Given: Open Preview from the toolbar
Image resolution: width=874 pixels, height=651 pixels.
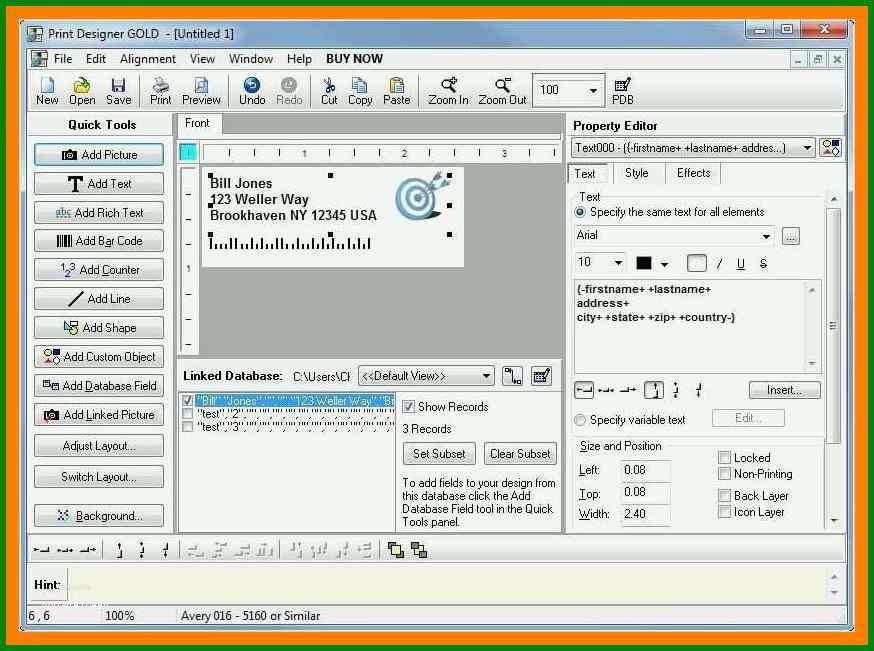Looking at the screenshot, I should point(201,91).
